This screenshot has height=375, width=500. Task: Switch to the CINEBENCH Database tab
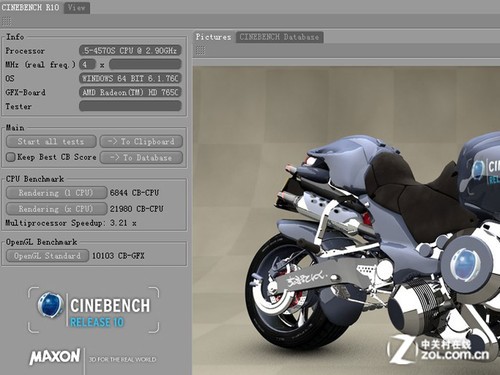[279, 37]
